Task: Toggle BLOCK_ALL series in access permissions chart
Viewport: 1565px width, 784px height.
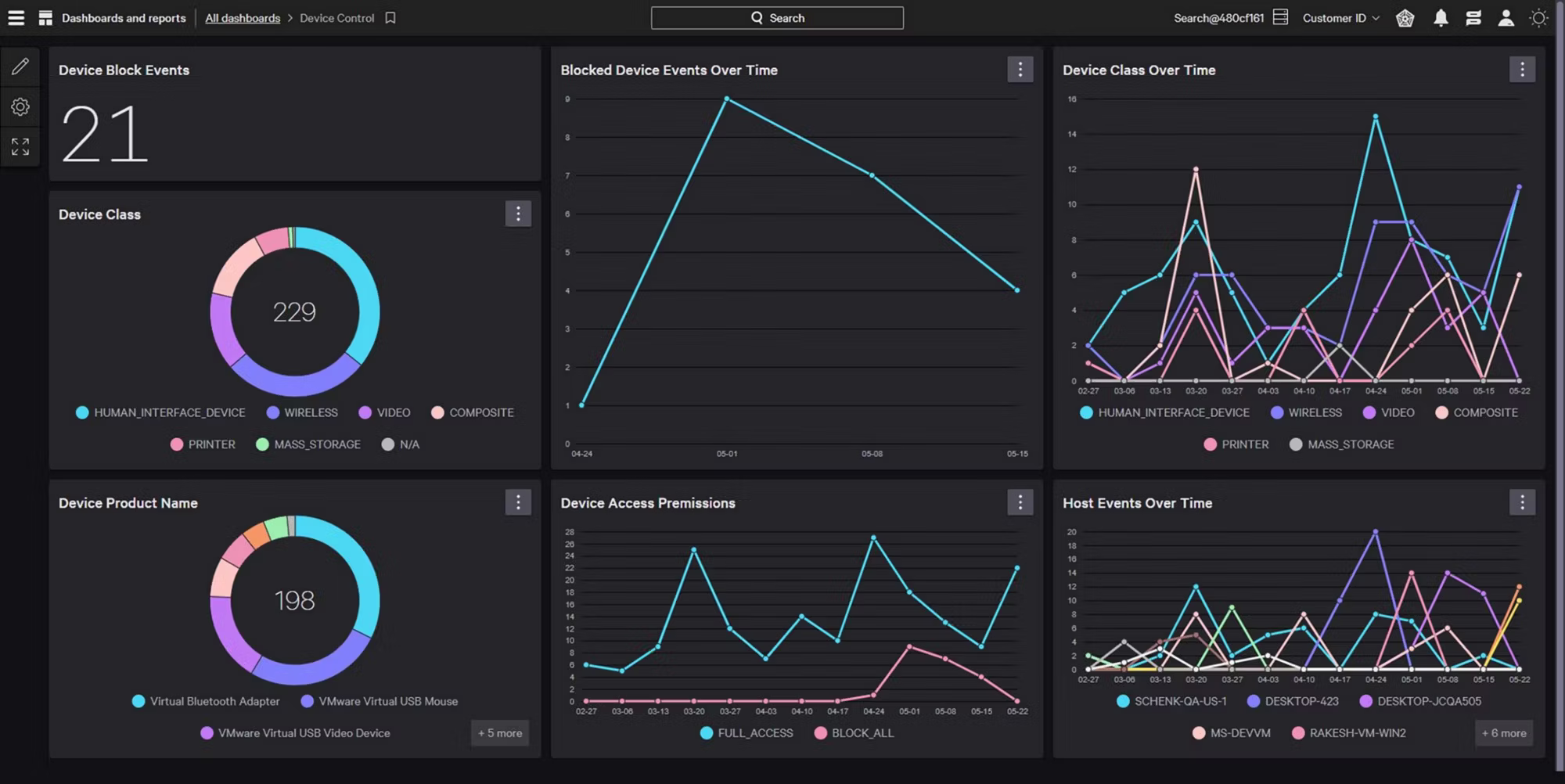Action: coord(854,733)
